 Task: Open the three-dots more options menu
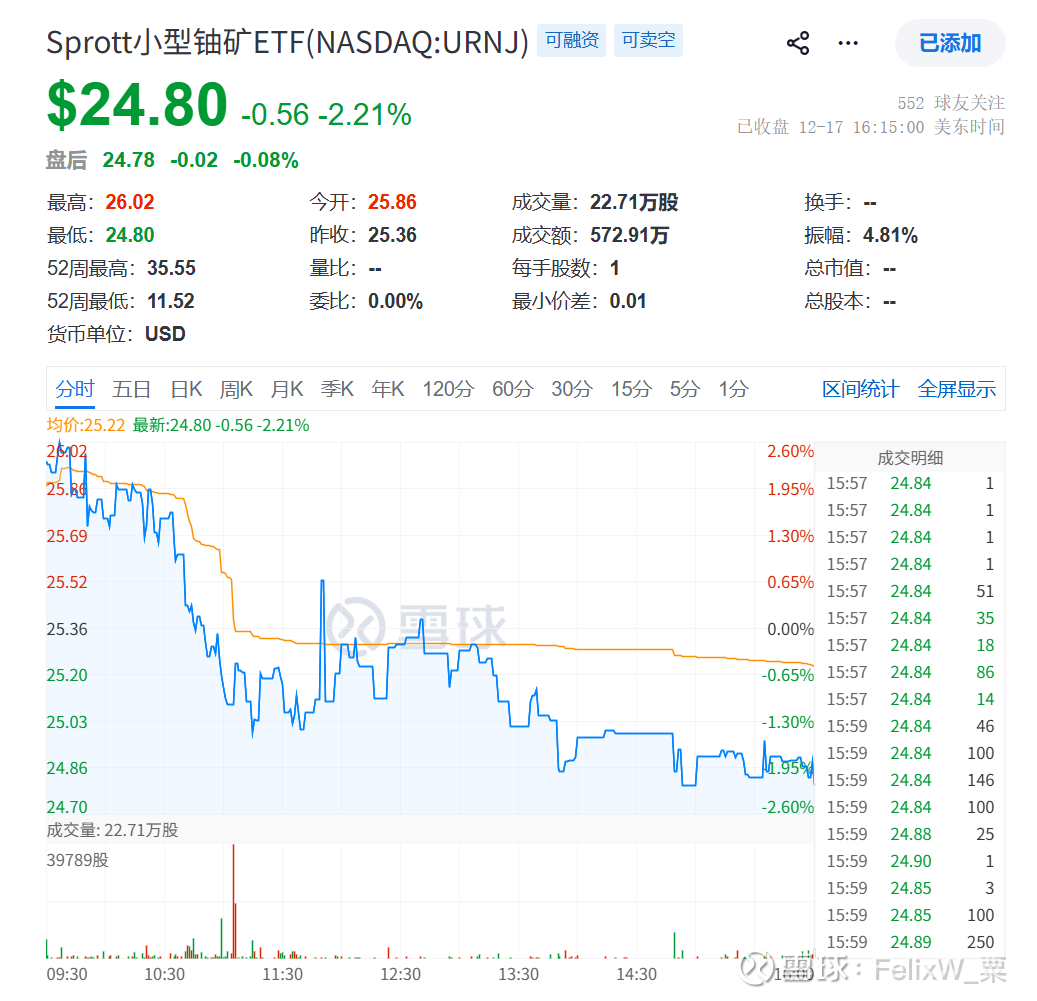pyautogui.click(x=848, y=43)
